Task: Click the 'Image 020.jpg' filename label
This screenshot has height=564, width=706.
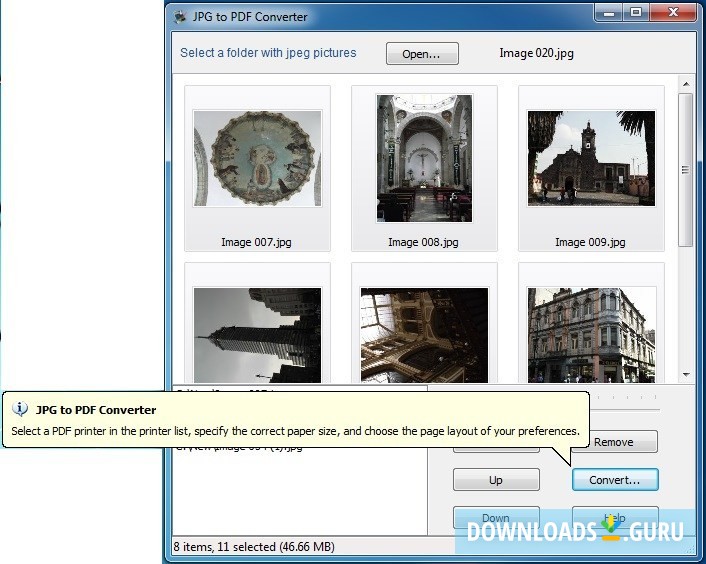Action: [536, 53]
